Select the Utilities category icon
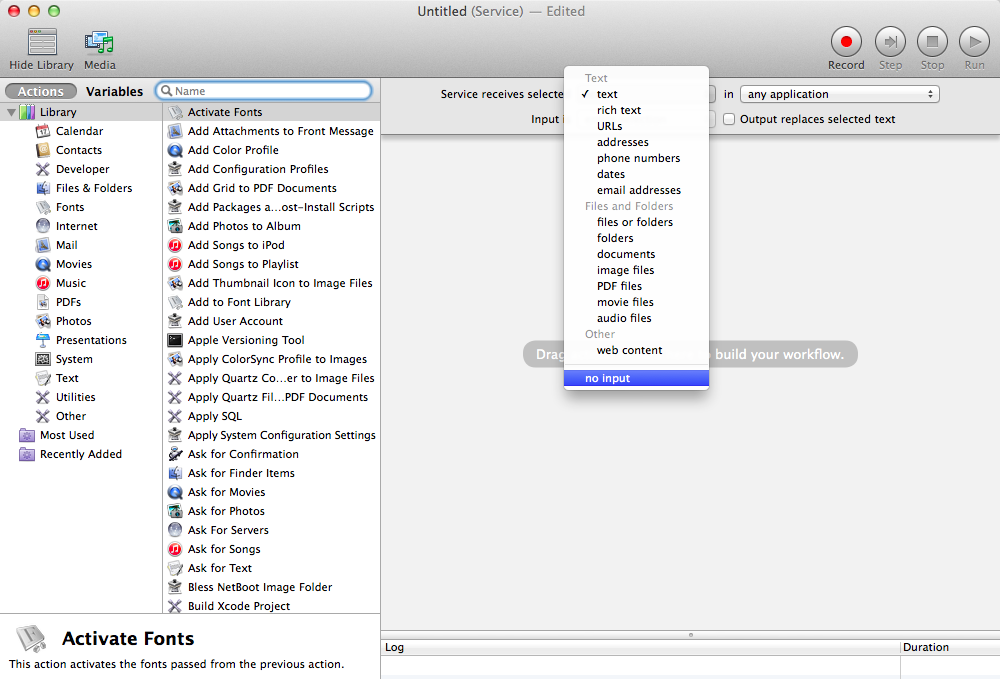The height and width of the screenshot is (679, 1000). 43,397
